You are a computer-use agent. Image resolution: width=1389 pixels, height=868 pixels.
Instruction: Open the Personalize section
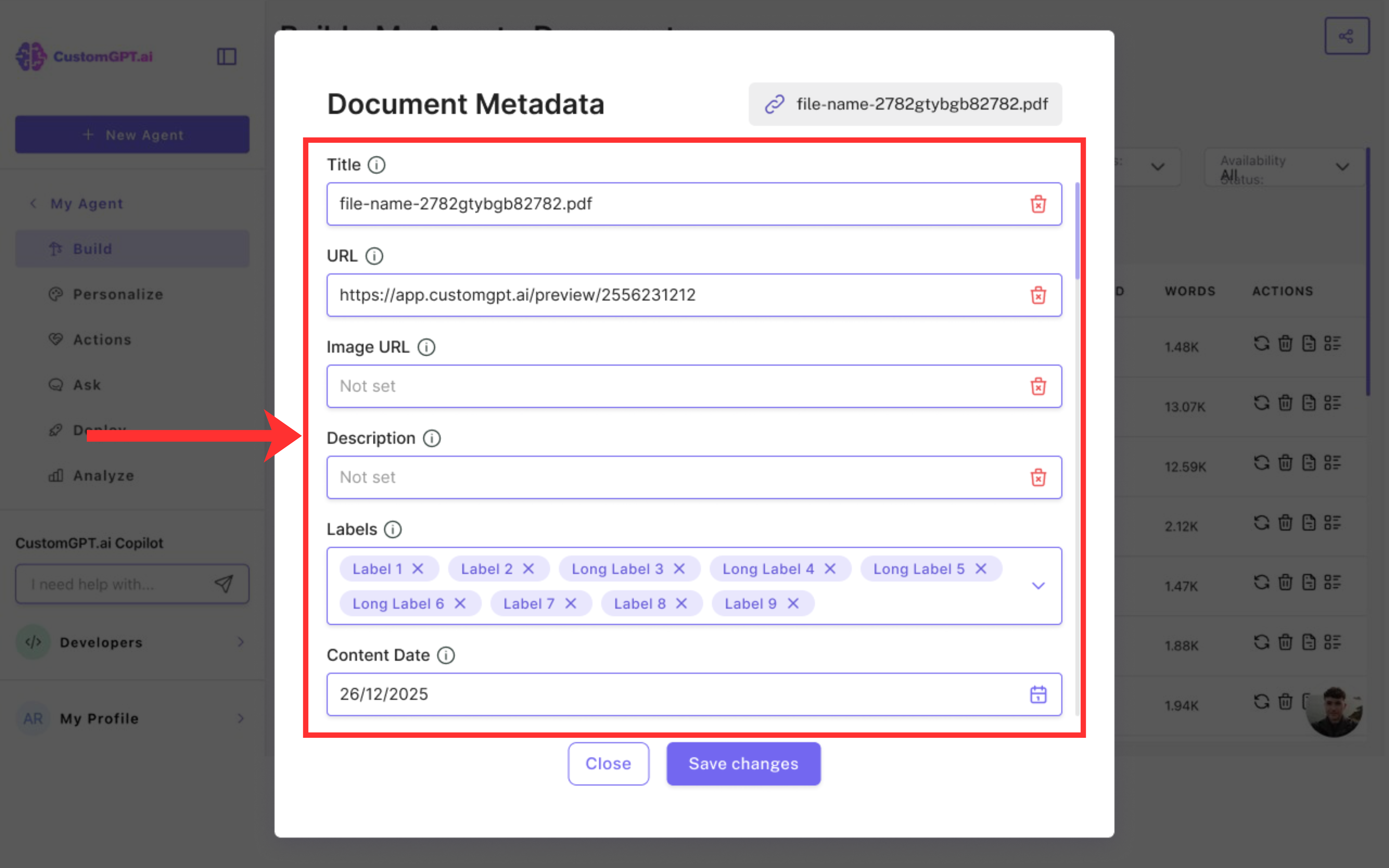(x=118, y=294)
